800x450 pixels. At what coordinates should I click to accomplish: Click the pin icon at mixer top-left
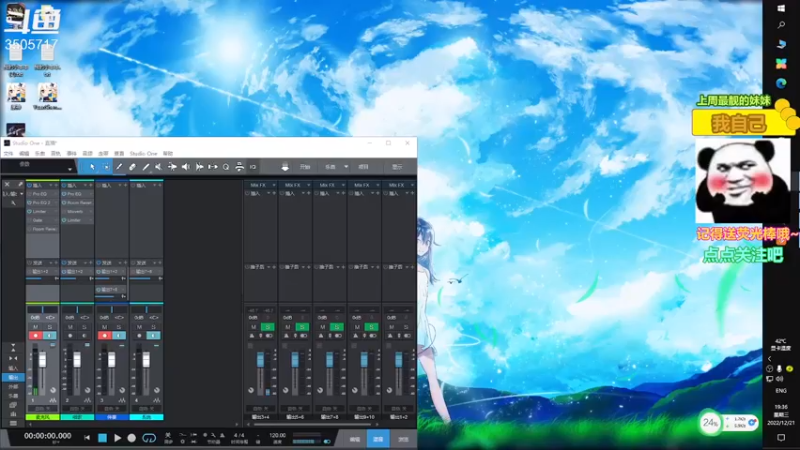(x=20, y=184)
